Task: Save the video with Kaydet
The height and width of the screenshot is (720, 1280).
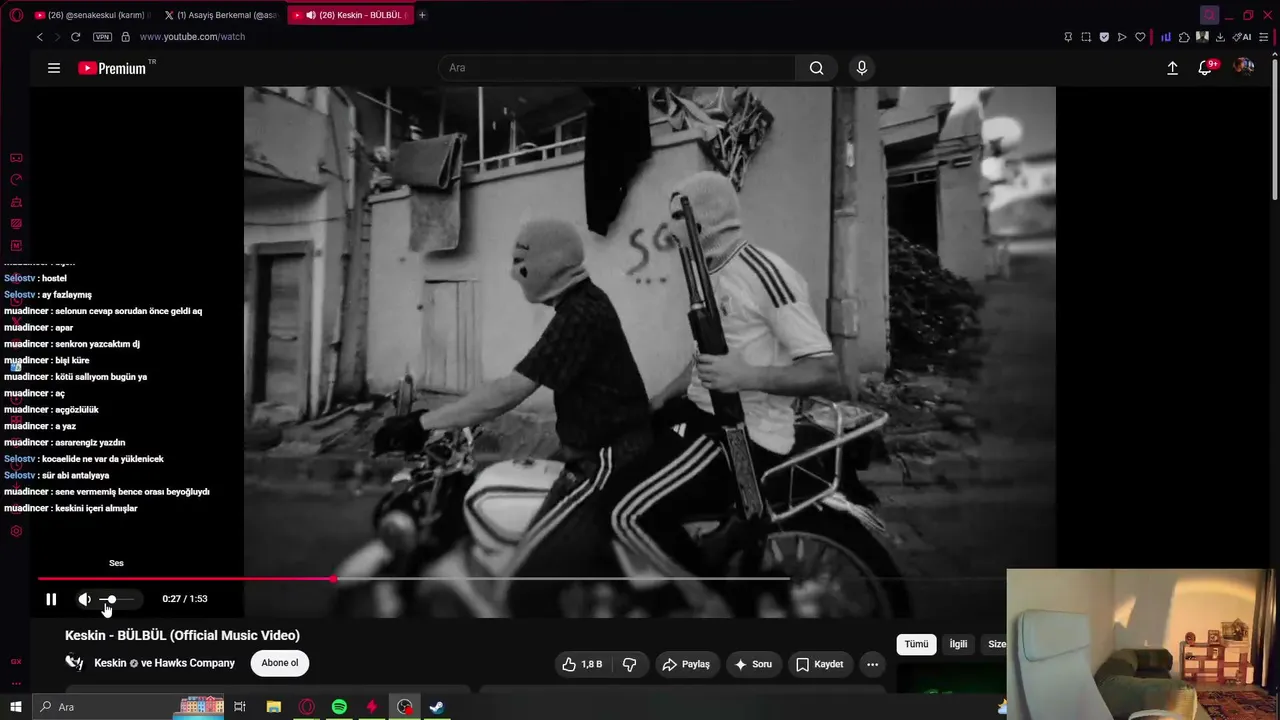Action: (820, 664)
